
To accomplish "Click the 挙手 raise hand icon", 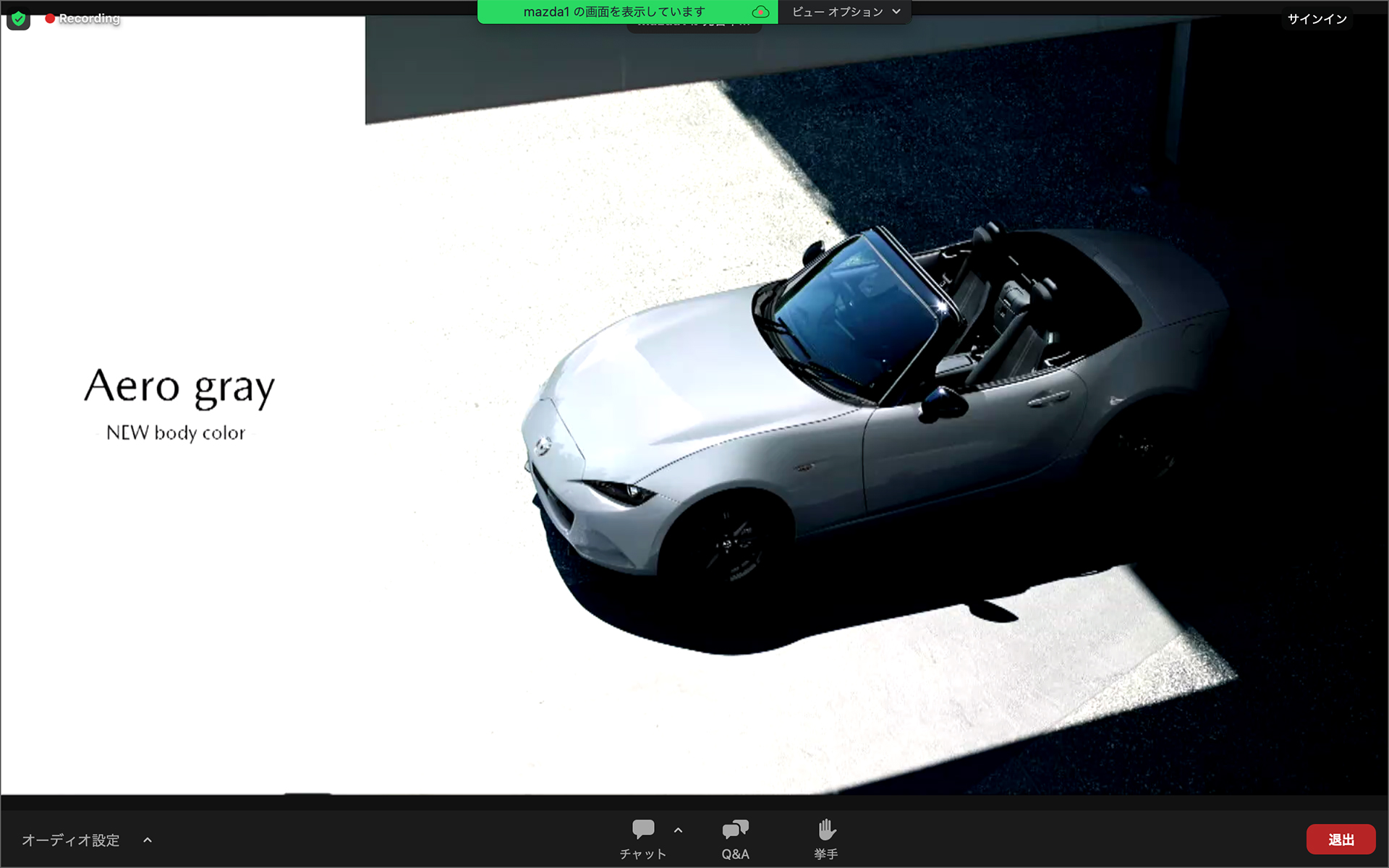I will pos(826,829).
